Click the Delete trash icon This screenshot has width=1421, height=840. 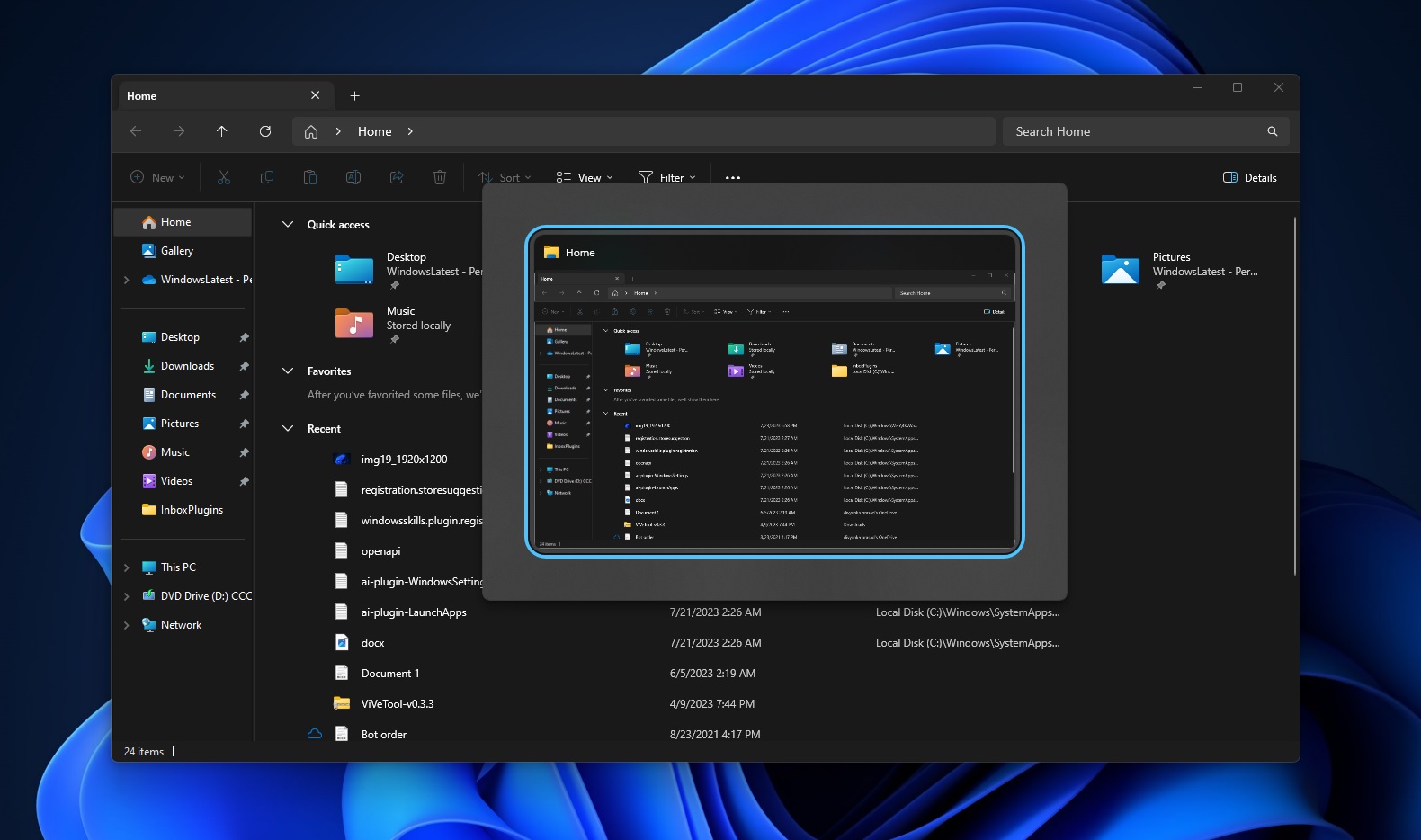(x=440, y=177)
